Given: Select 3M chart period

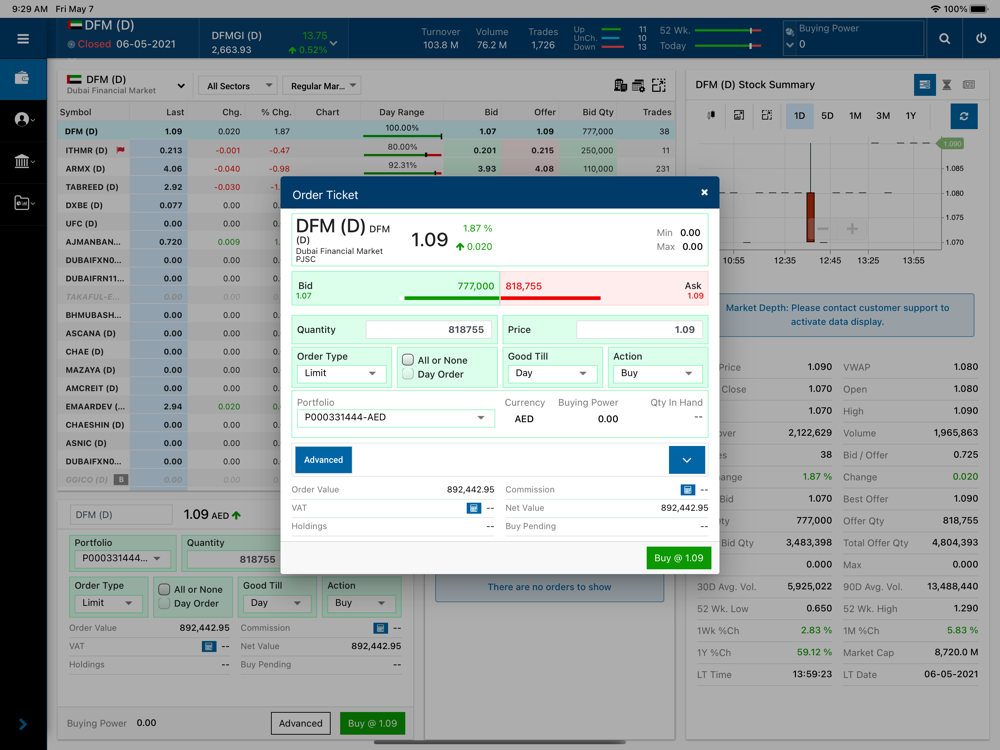Looking at the screenshot, I should point(883,116).
